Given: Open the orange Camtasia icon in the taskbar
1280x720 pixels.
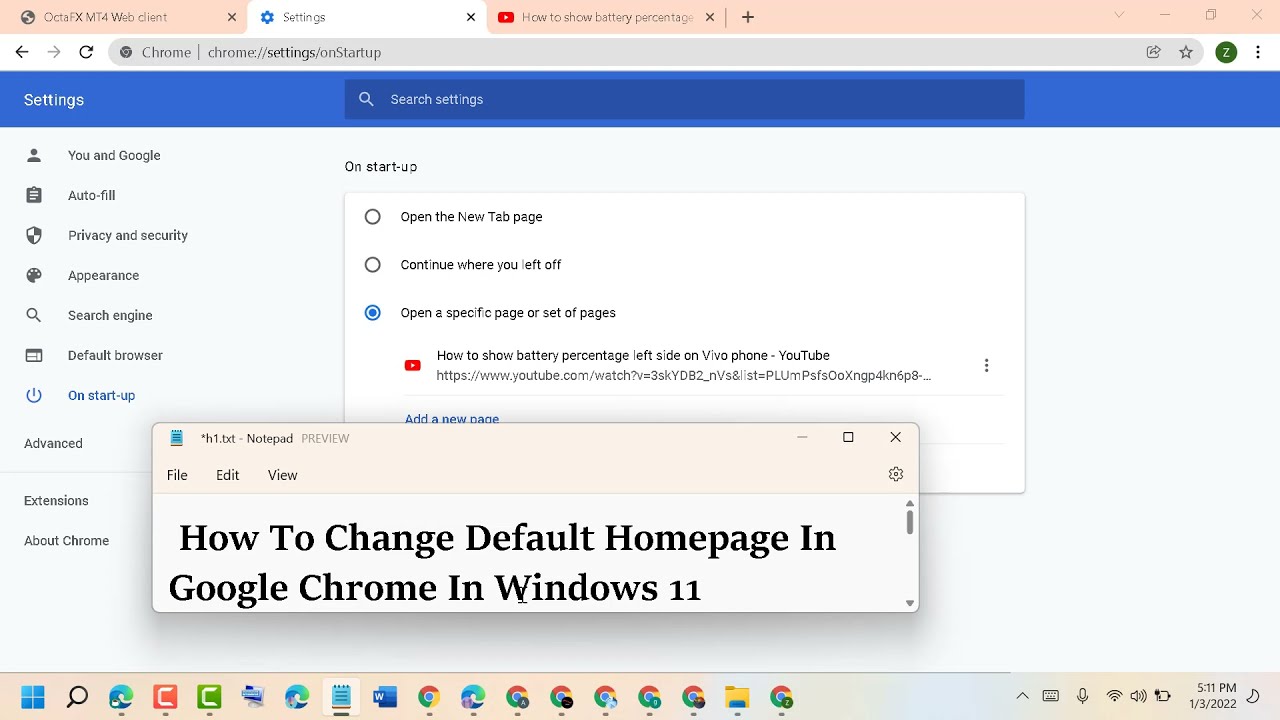Looking at the screenshot, I should 165,697.
